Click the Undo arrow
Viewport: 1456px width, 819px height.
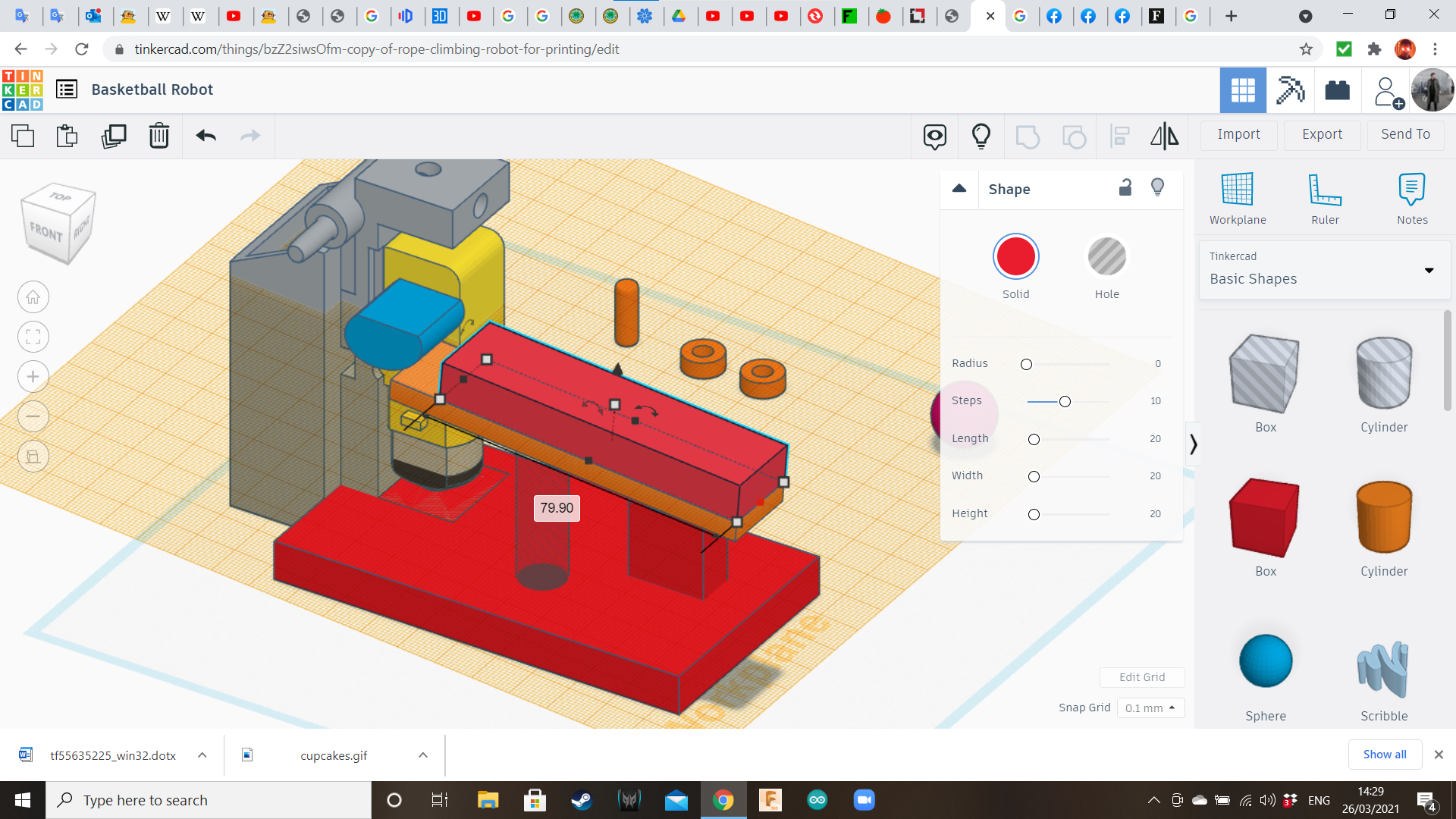206,136
